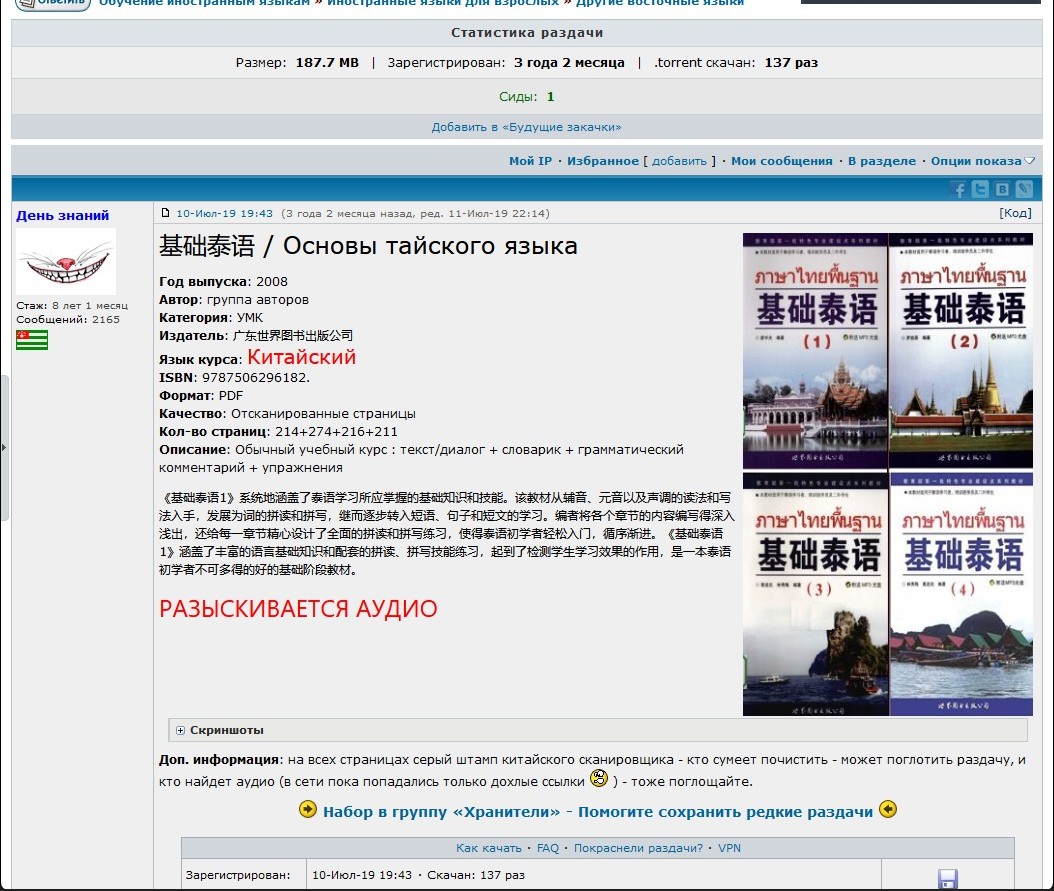The image size is (1054, 891).
Task: Click the Скачан: 137 раз table cell
Action: tap(476, 875)
